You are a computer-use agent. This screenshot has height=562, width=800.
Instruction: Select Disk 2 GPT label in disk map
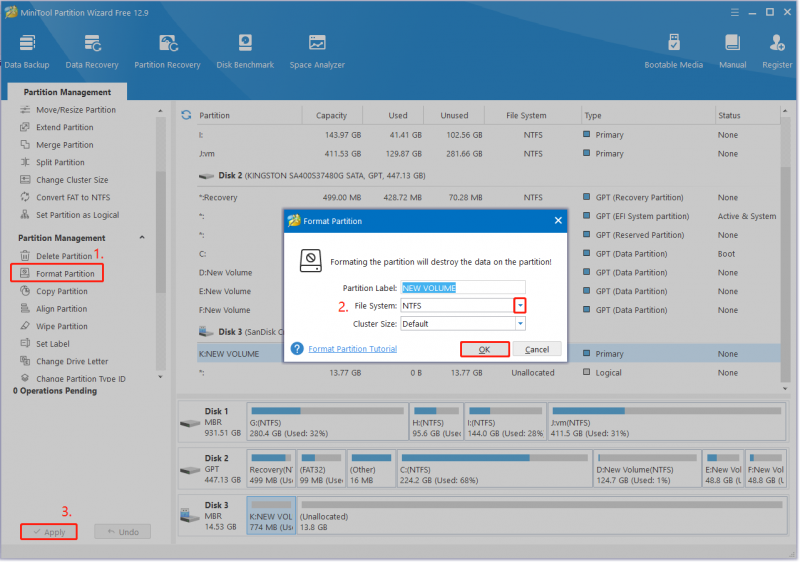point(211,469)
